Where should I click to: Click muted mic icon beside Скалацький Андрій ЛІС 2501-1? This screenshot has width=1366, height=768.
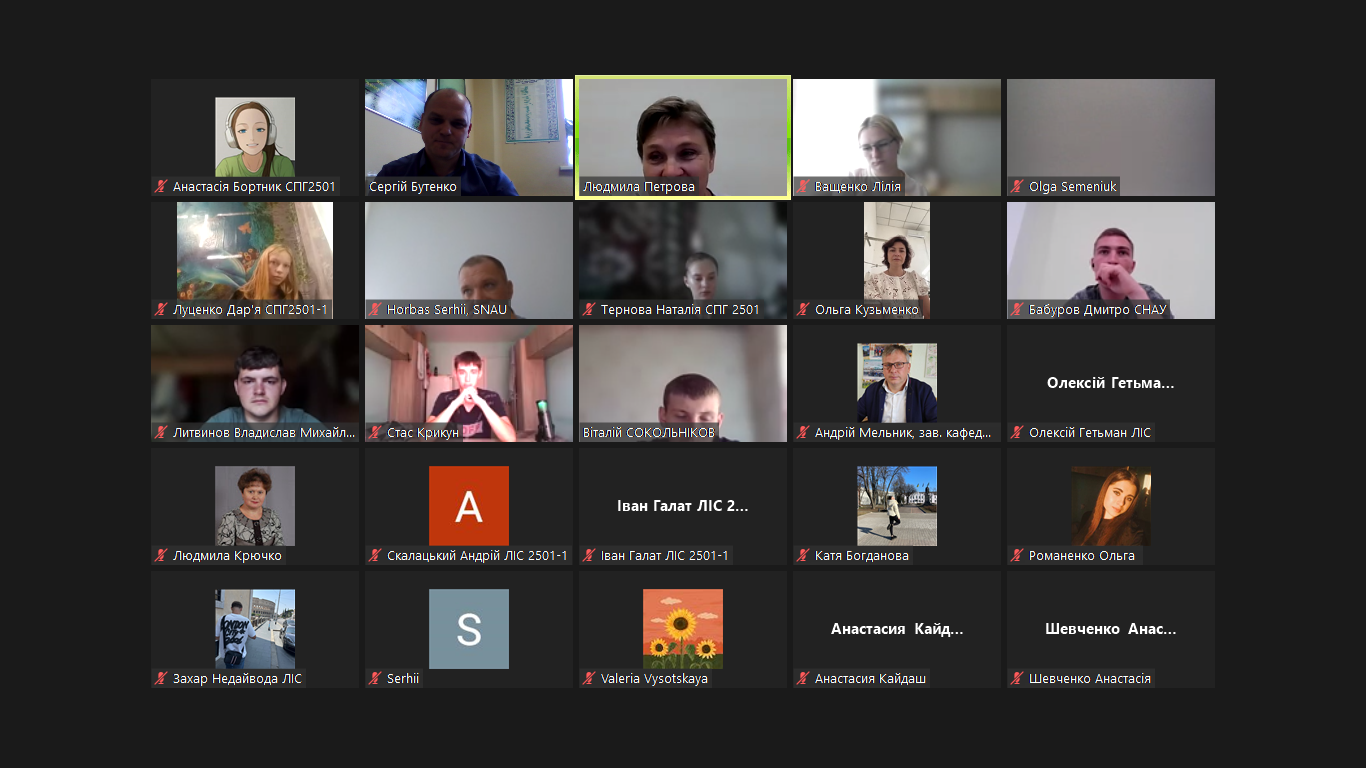374,556
